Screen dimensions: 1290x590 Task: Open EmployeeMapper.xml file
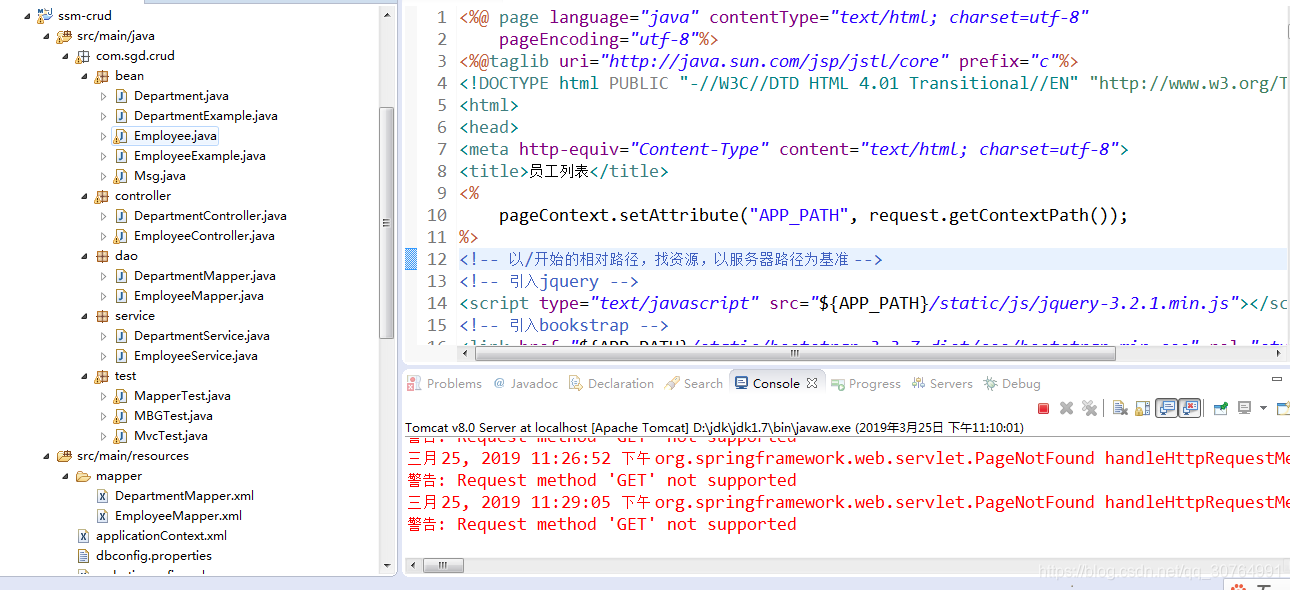click(178, 516)
